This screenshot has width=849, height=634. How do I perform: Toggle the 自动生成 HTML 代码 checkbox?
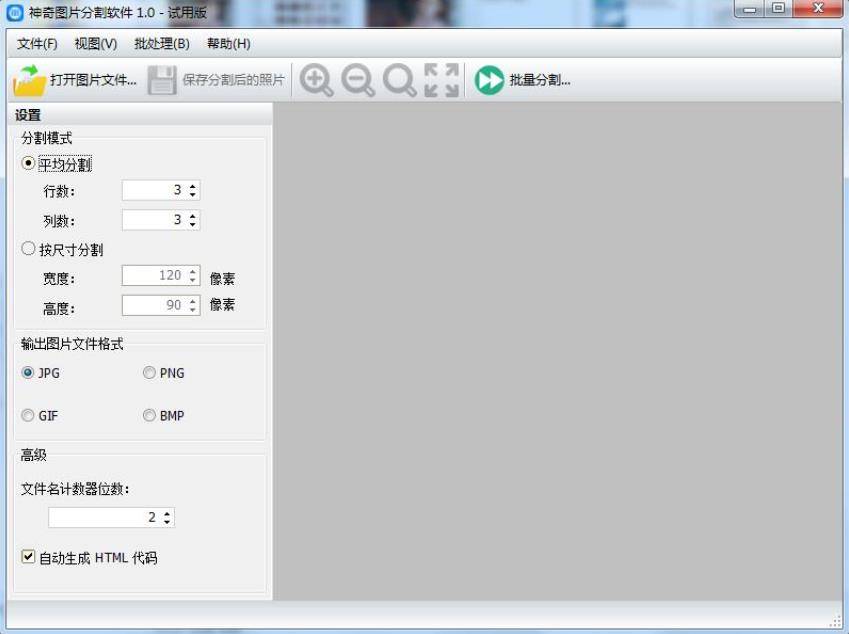(28, 556)
